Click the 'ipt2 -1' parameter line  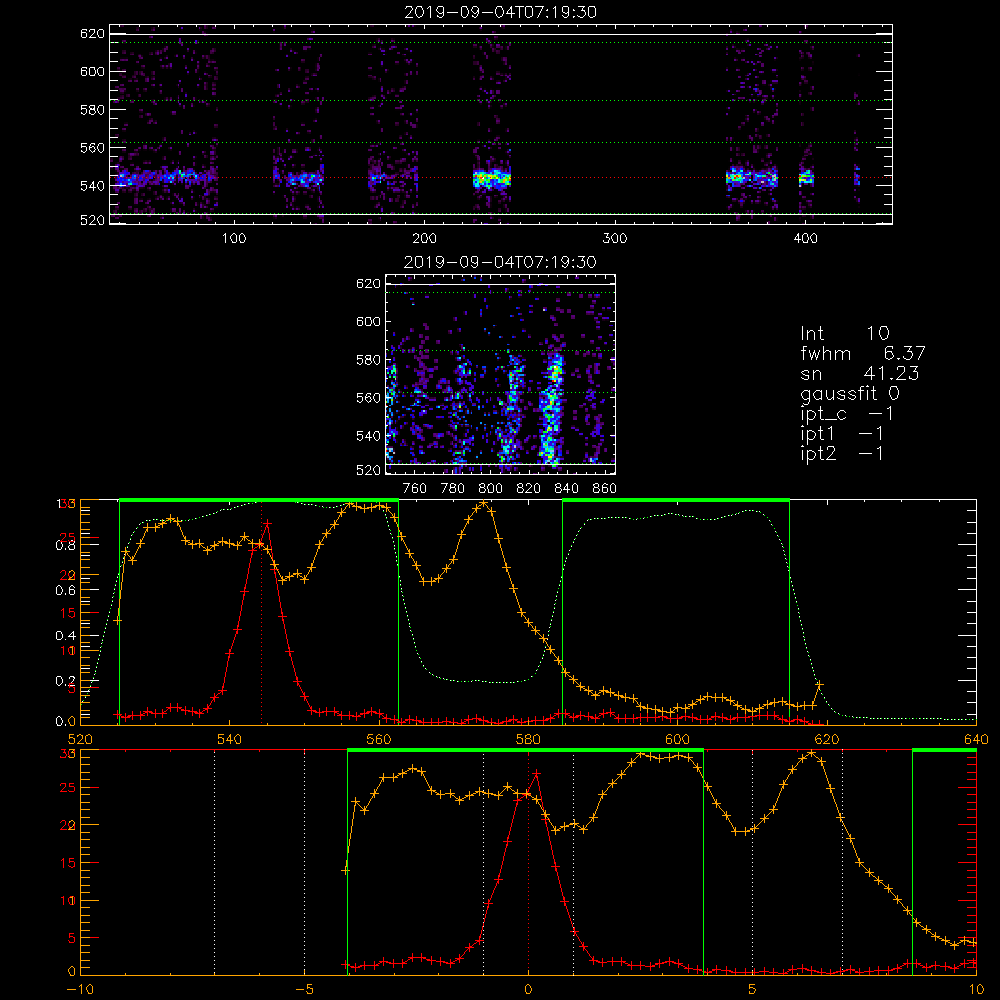(x=842, y=453)
